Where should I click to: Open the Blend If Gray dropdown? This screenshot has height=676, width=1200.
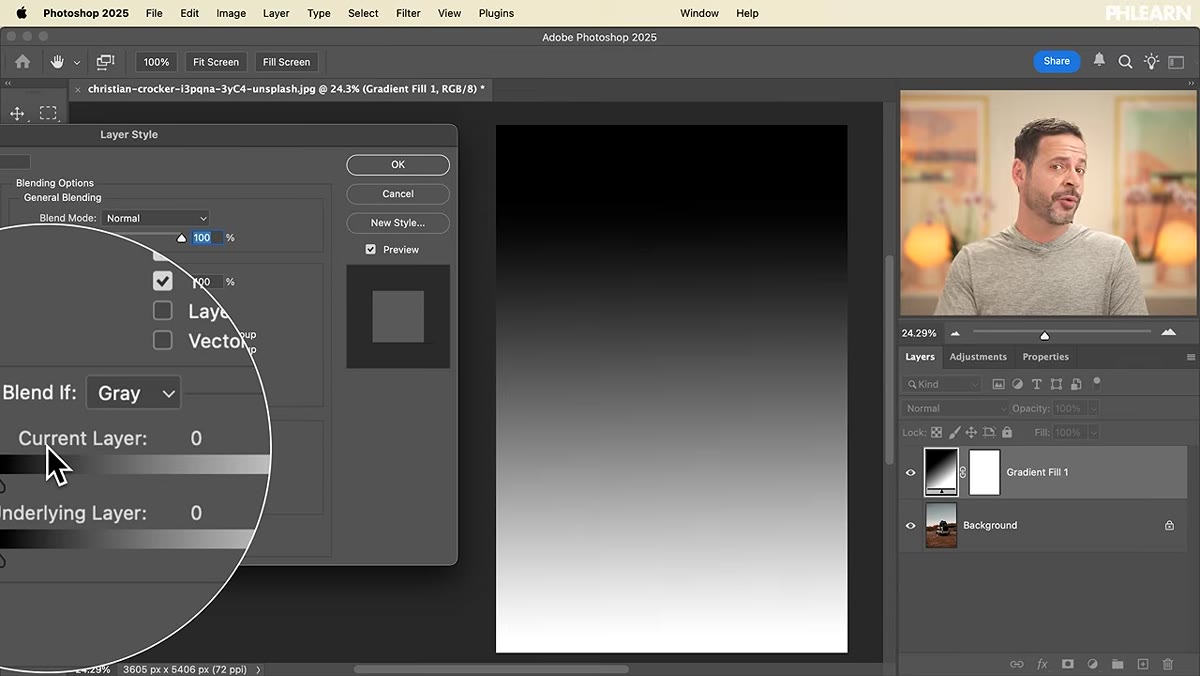(133, 393)
